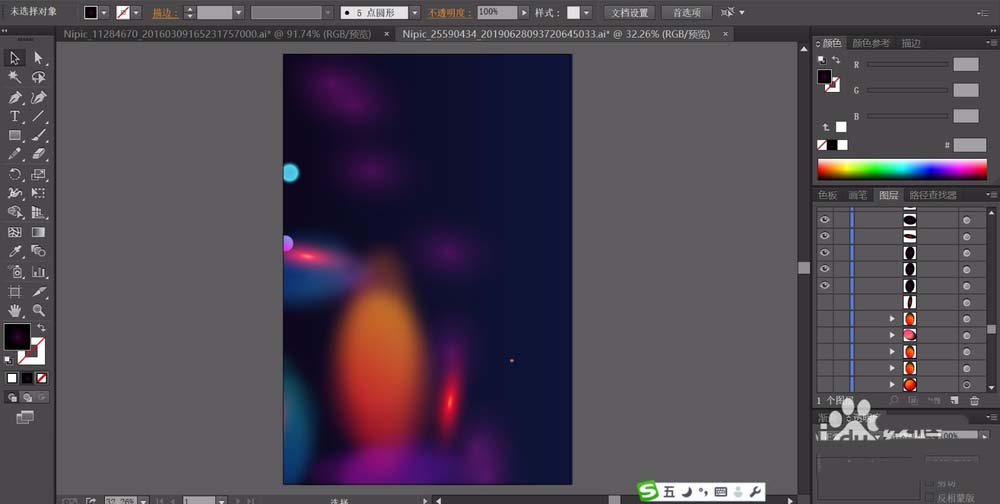Select the Free Transform tool
Viewport: 1000px width, 504px height.
tap(38, 193)
